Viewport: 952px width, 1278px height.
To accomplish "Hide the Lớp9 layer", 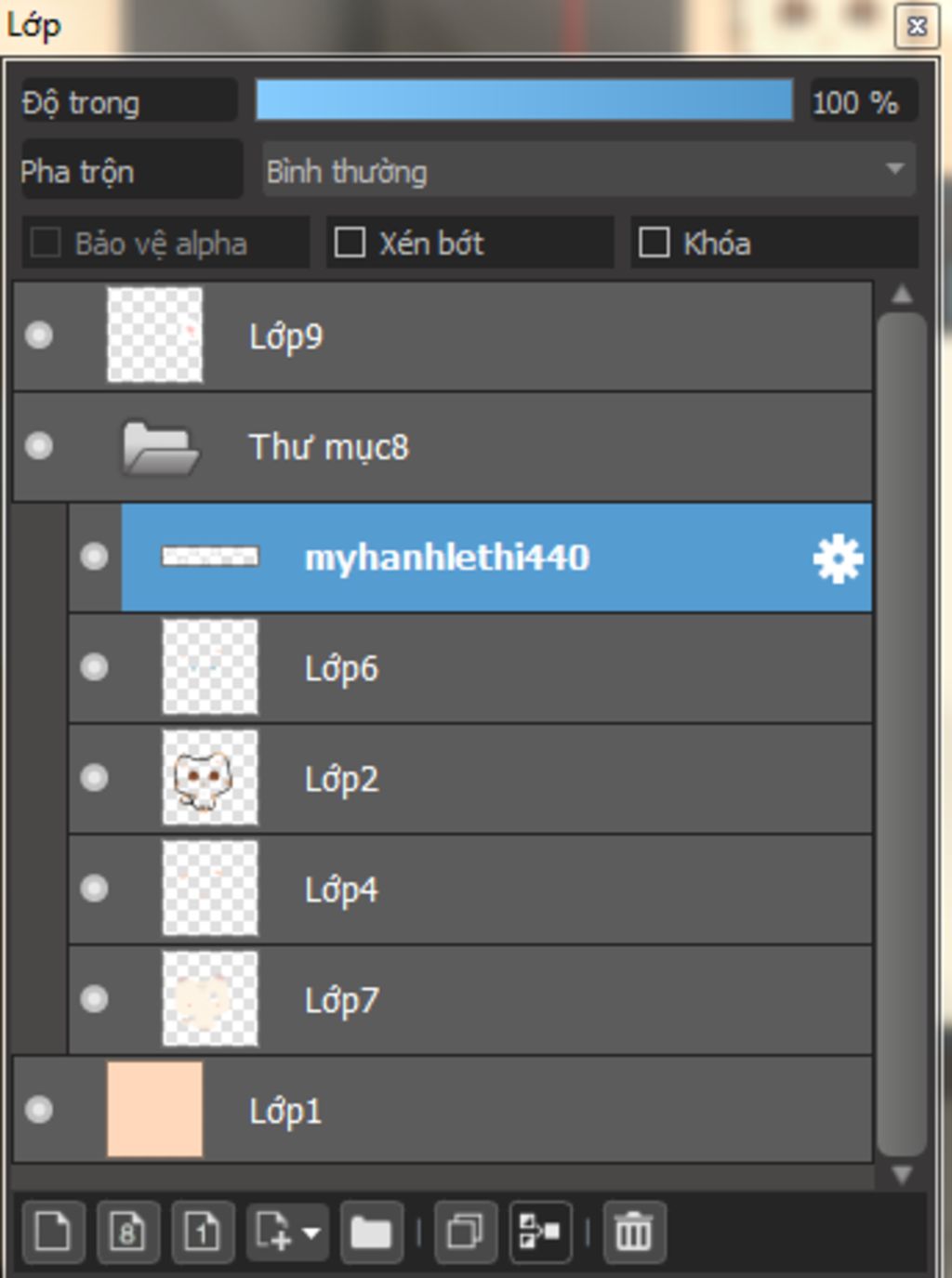I will (39, 336).
